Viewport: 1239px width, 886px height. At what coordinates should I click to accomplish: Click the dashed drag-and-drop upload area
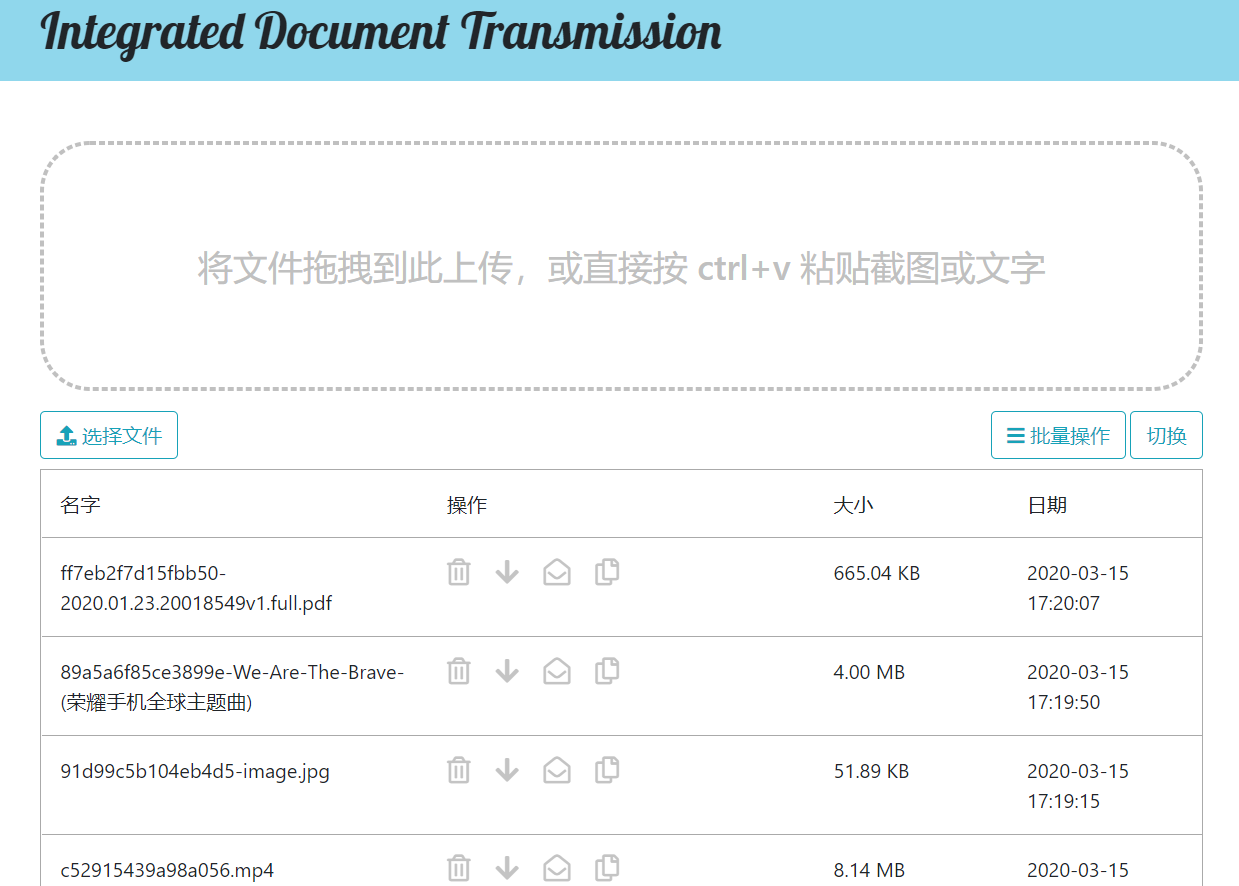[x=621, y=267]
